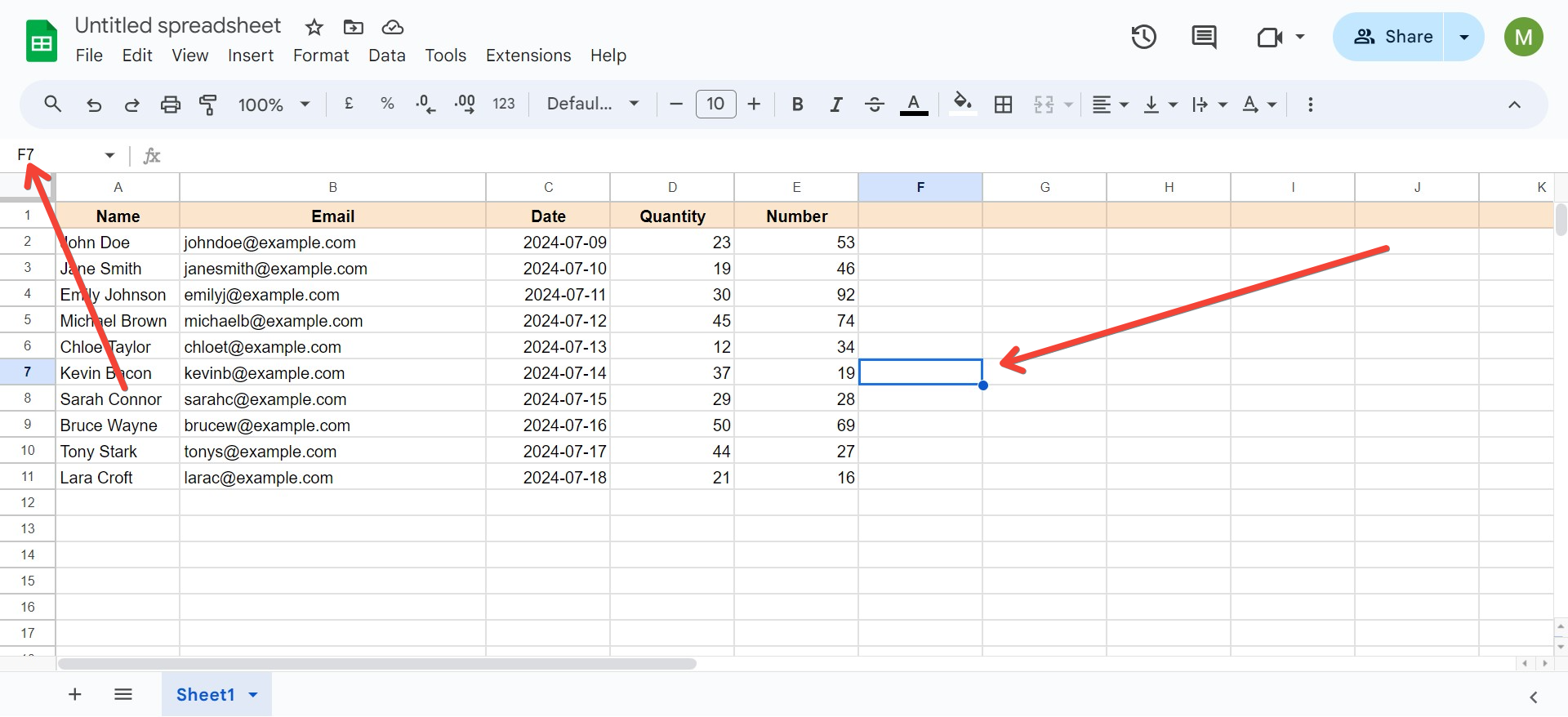Hide the menus with collapse arrow

pyautogui.click(x=1514, y=105)
